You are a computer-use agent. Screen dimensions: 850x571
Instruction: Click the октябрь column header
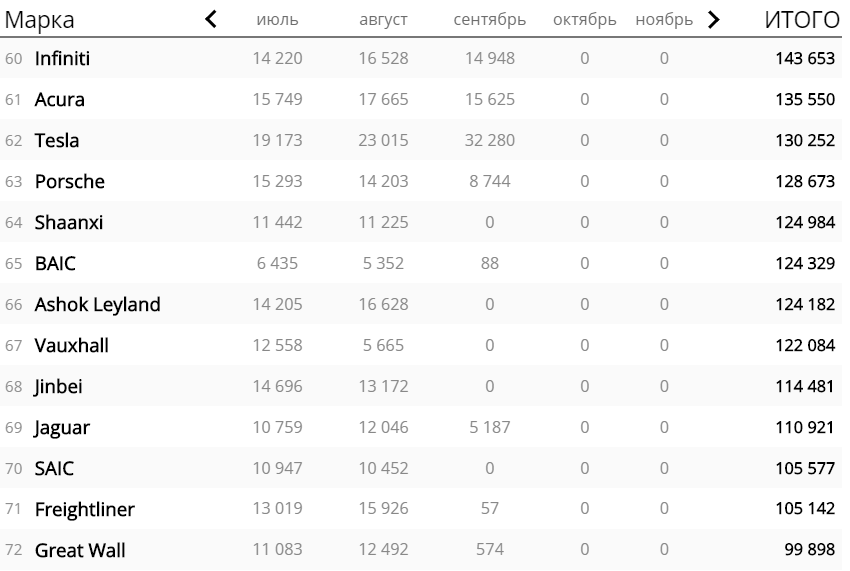coord(584,20)
